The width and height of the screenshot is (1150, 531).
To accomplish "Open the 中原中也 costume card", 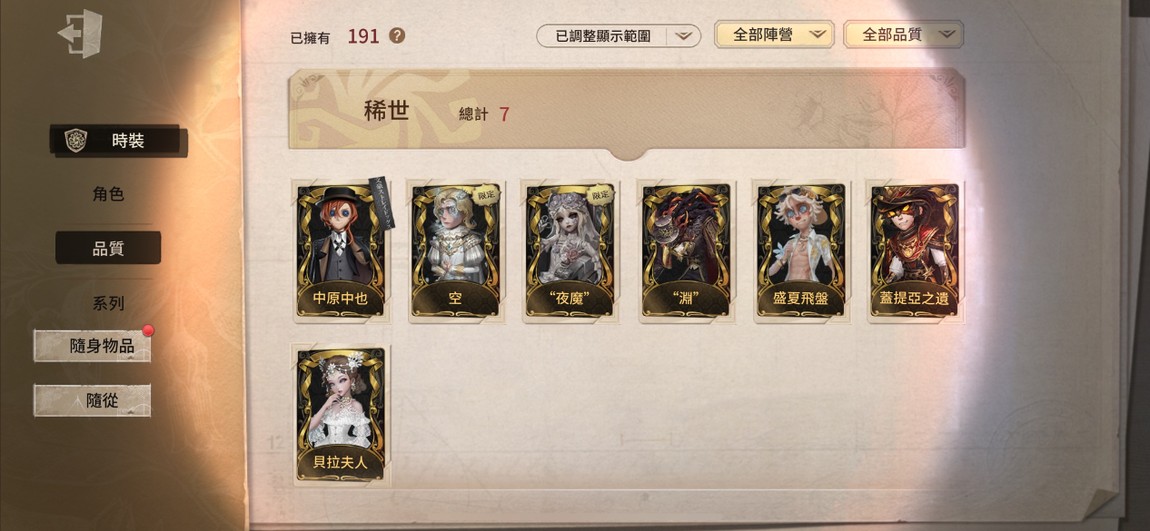I will 342,250.
